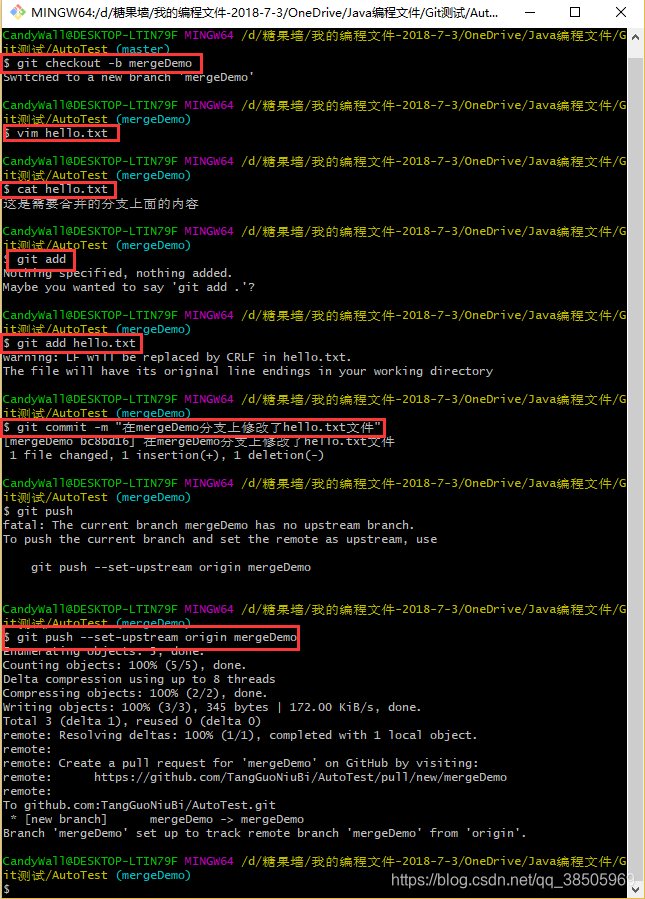This screenshot has height=899, width=645.
Task: Click the 'git checkout -b mergeDemo' command line
Action: [98, 63]
